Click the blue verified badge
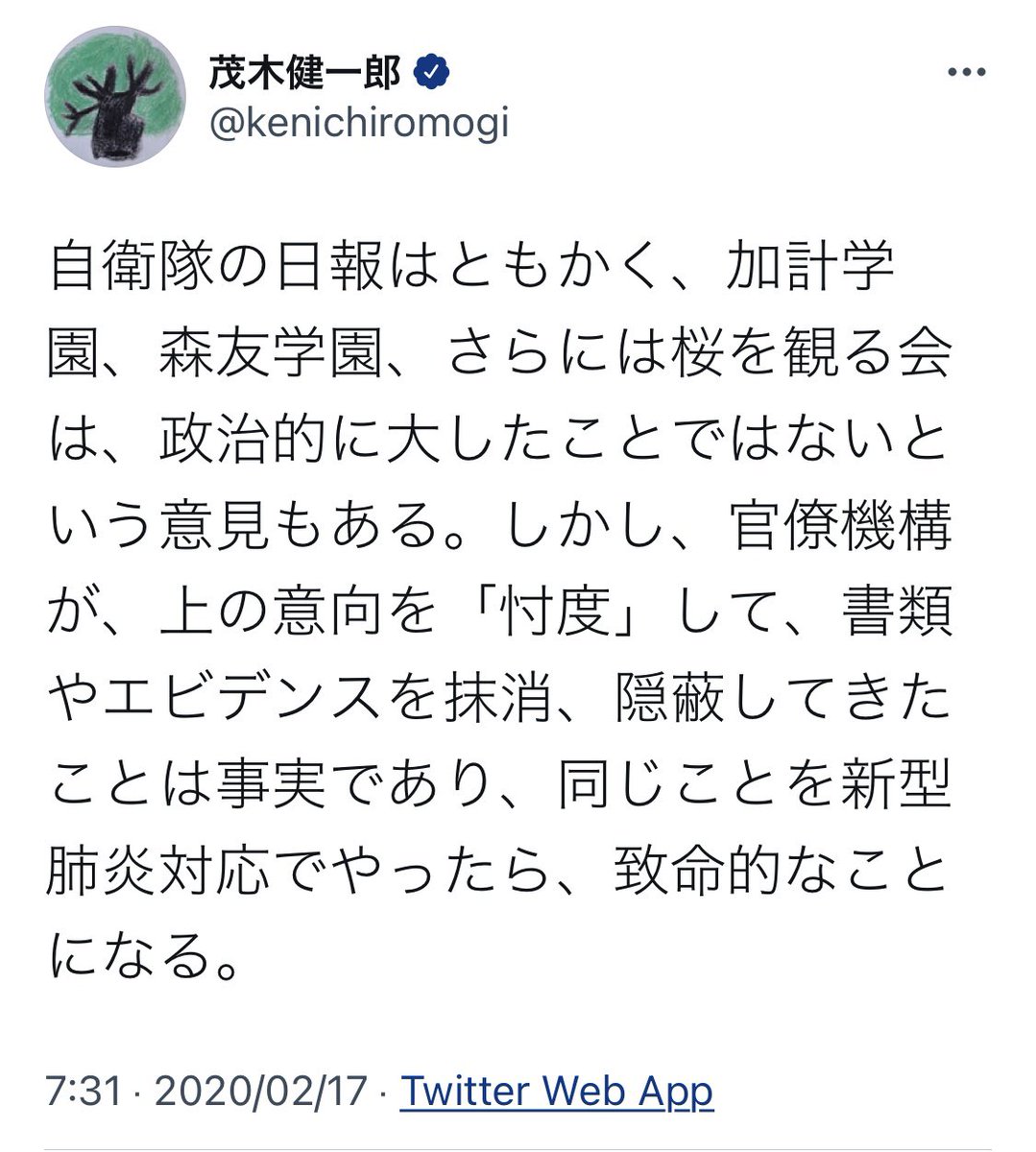This screenshot has height=1152, width=1036. pyautogui.click(x=432, y=74)
